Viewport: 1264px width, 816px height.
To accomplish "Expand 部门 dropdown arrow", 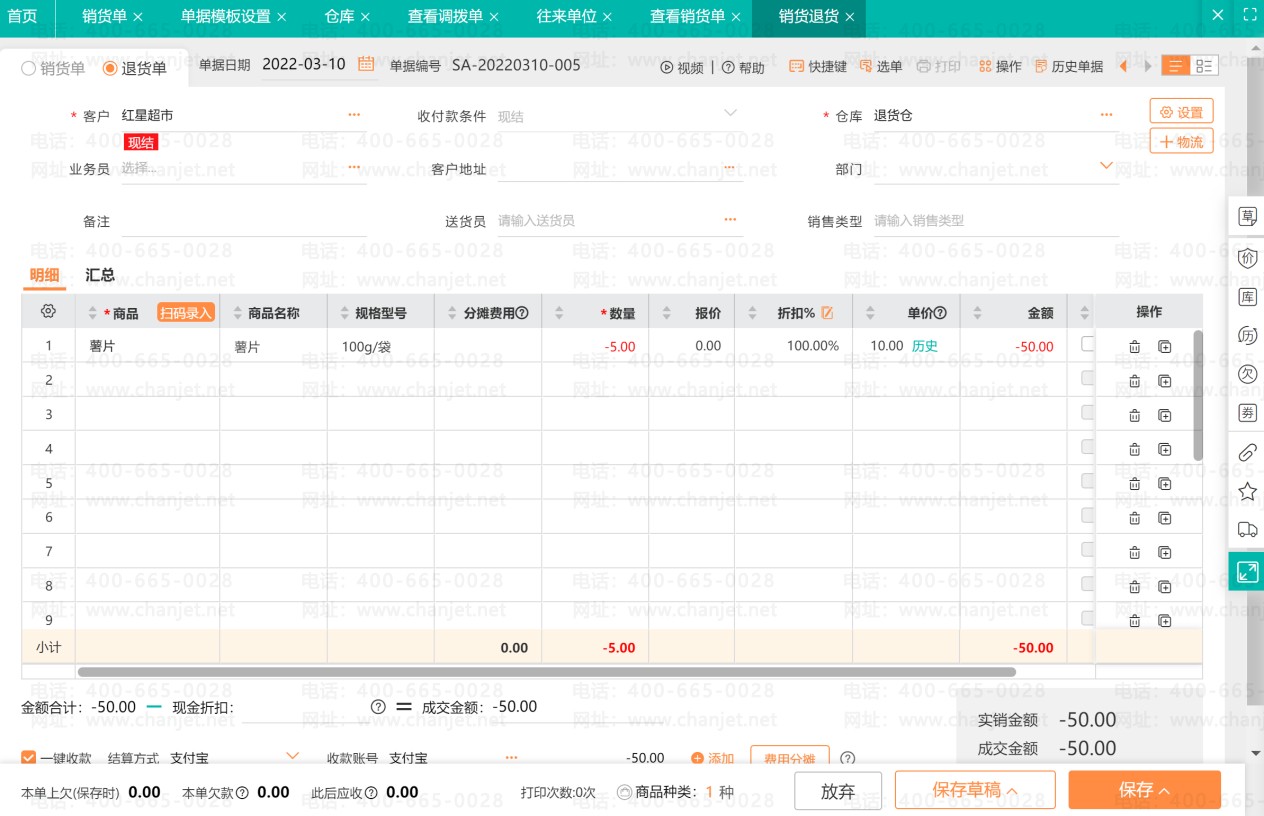I will click(1106, 165).
